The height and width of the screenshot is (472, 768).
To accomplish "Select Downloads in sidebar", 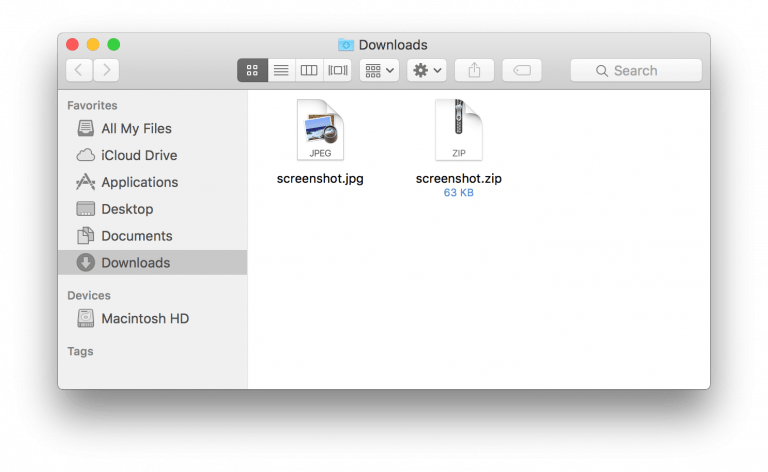I will coord(152,262).
